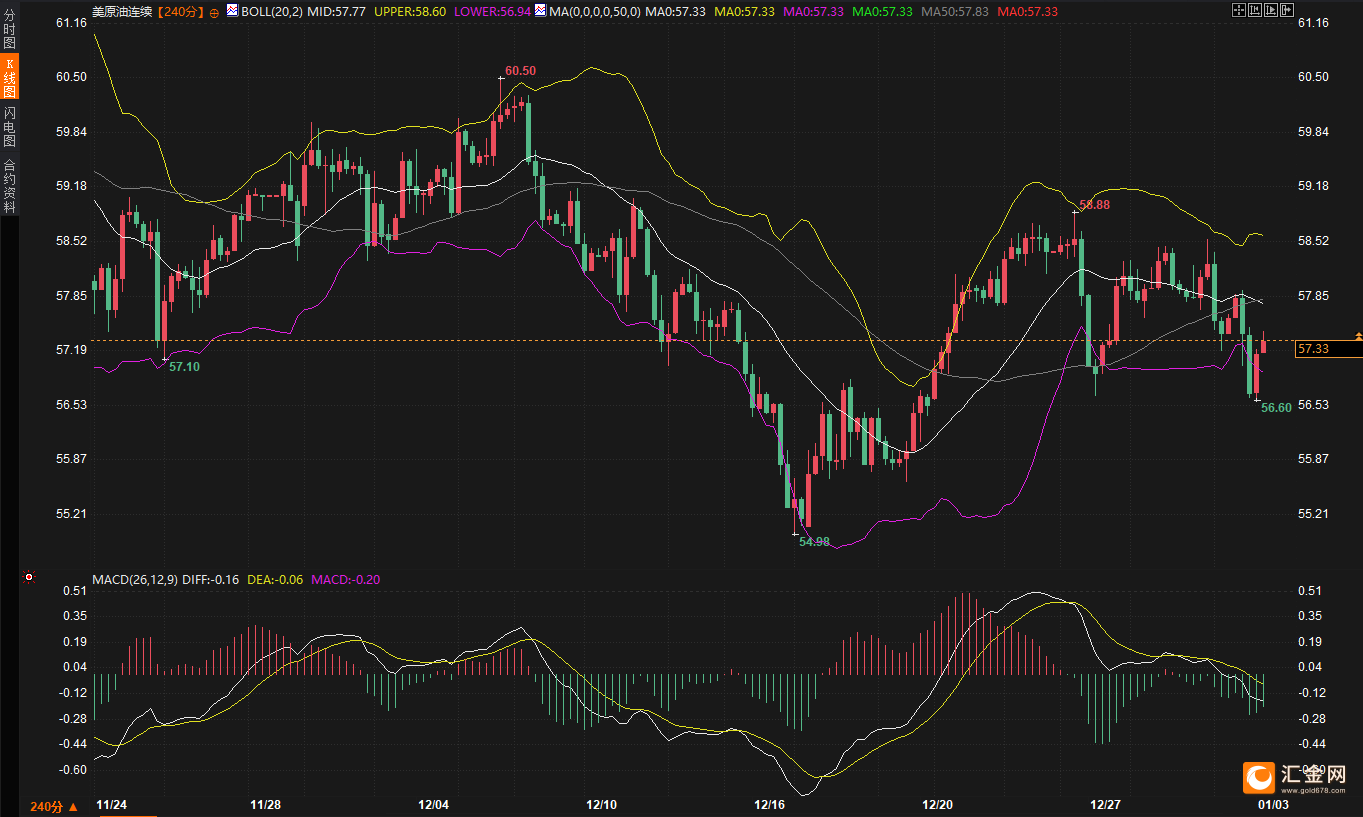Viewport: 1363px width, 817px height.
Task: Open the 240分 timeframe selector at bottom left
Action: 53,806
